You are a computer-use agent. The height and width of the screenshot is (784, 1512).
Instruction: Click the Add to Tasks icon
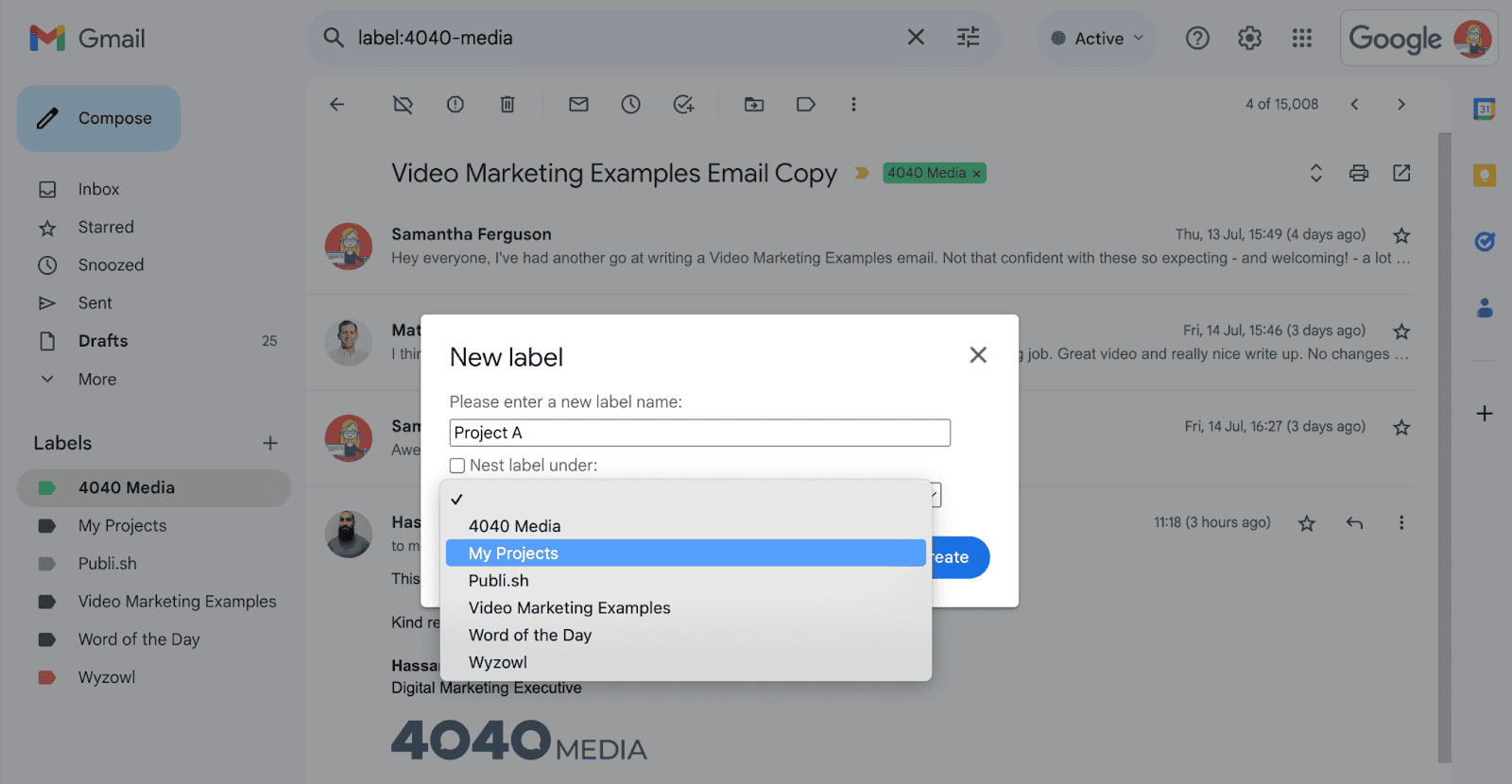(683, 105)
